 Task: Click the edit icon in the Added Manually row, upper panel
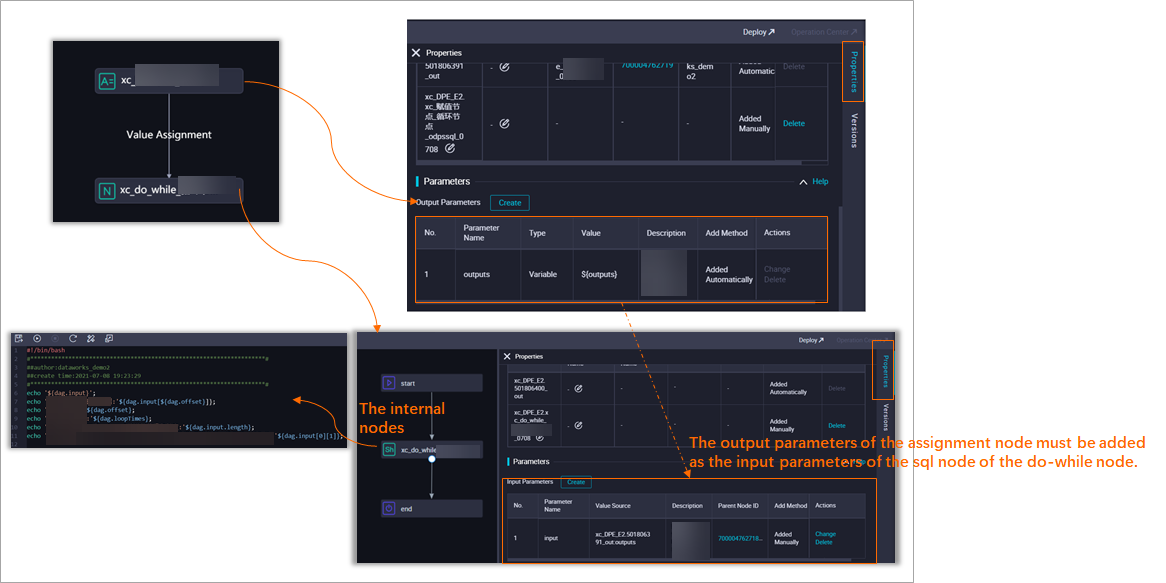[504, 123]
